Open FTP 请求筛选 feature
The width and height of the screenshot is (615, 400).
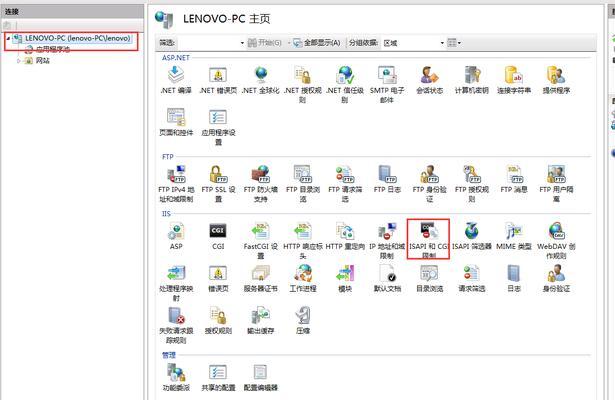tap(345, 184)
